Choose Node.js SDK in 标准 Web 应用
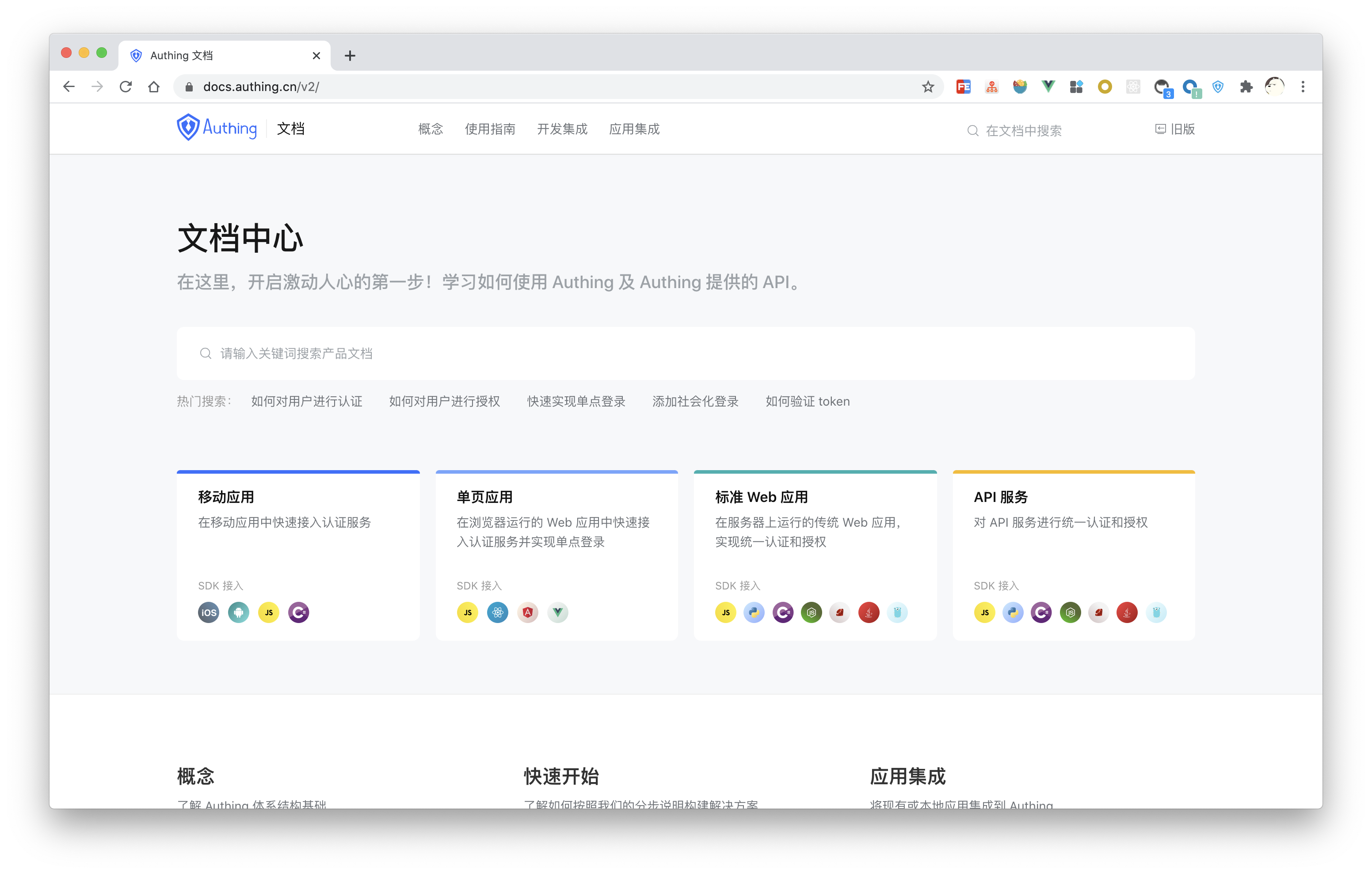 pos(812,612)
